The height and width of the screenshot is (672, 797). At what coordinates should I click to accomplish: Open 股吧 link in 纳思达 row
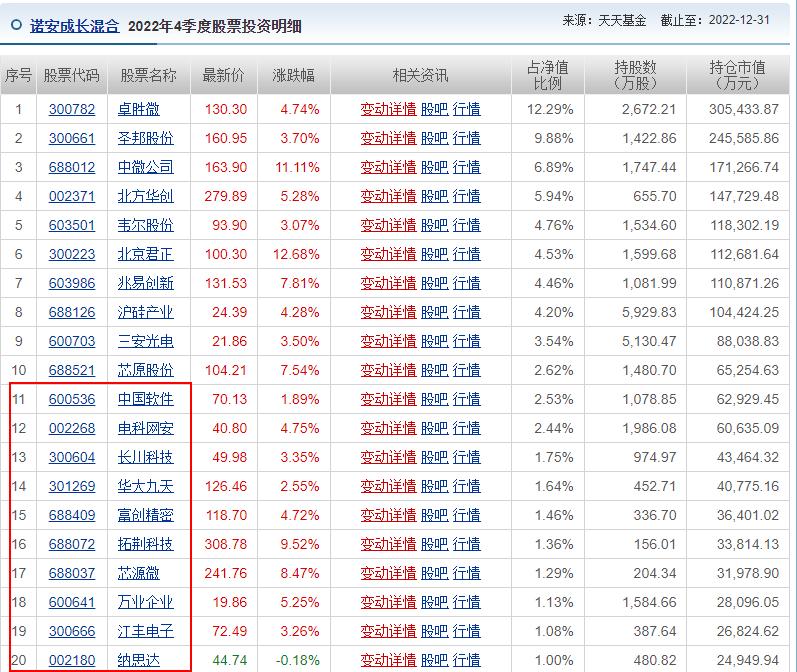coord(435,660)
